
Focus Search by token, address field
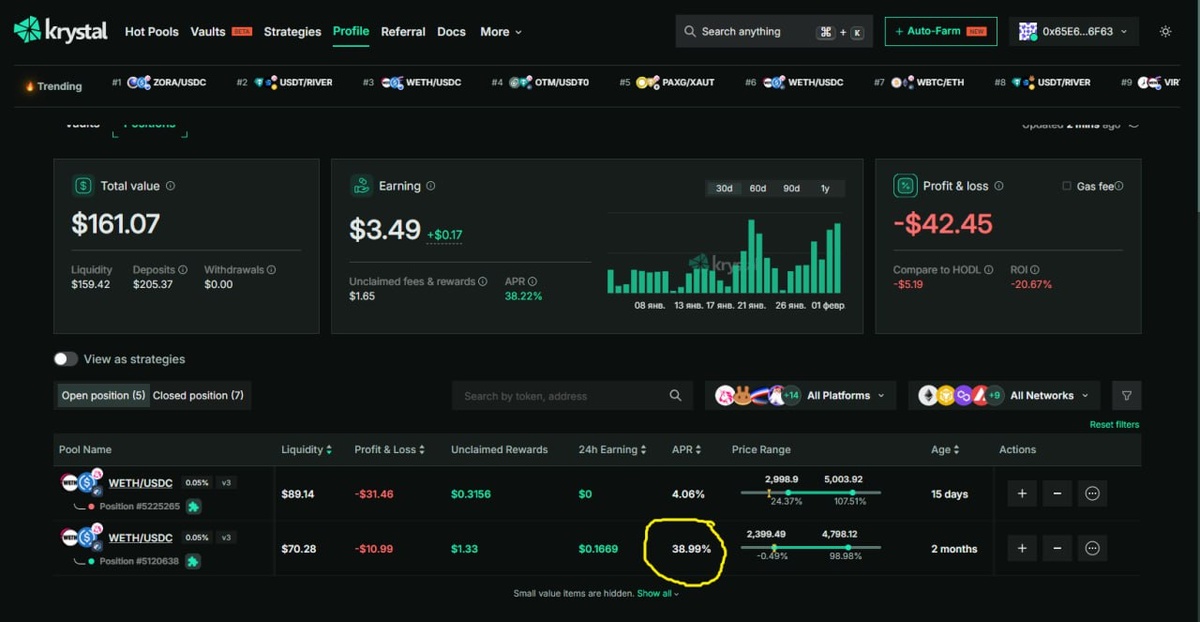click(x=572, y=396)
